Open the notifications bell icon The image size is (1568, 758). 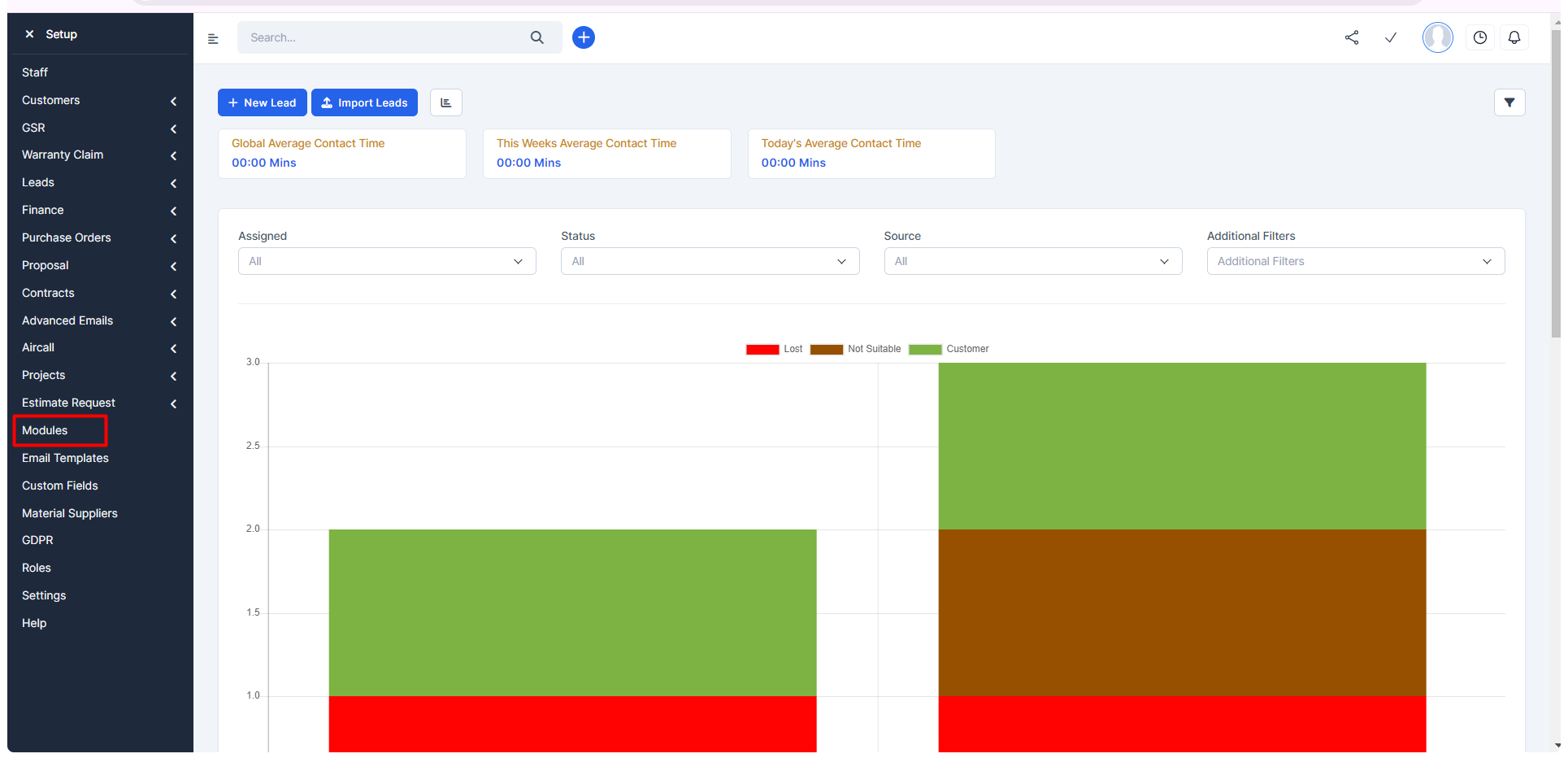pyautogui.click(x=1514, y=37)
